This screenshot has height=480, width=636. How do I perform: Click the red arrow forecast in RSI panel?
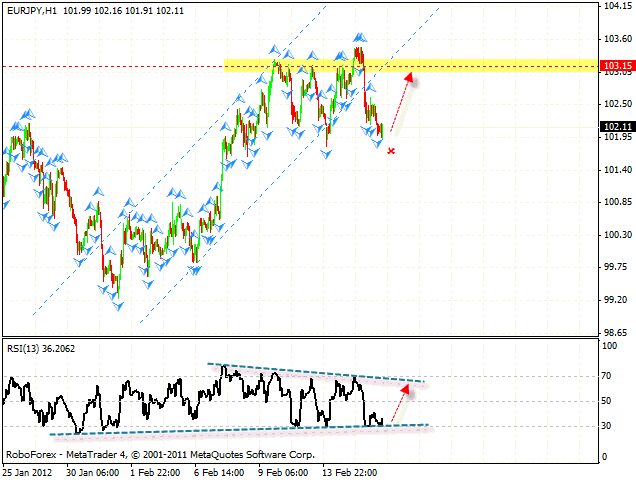point(400,404)
